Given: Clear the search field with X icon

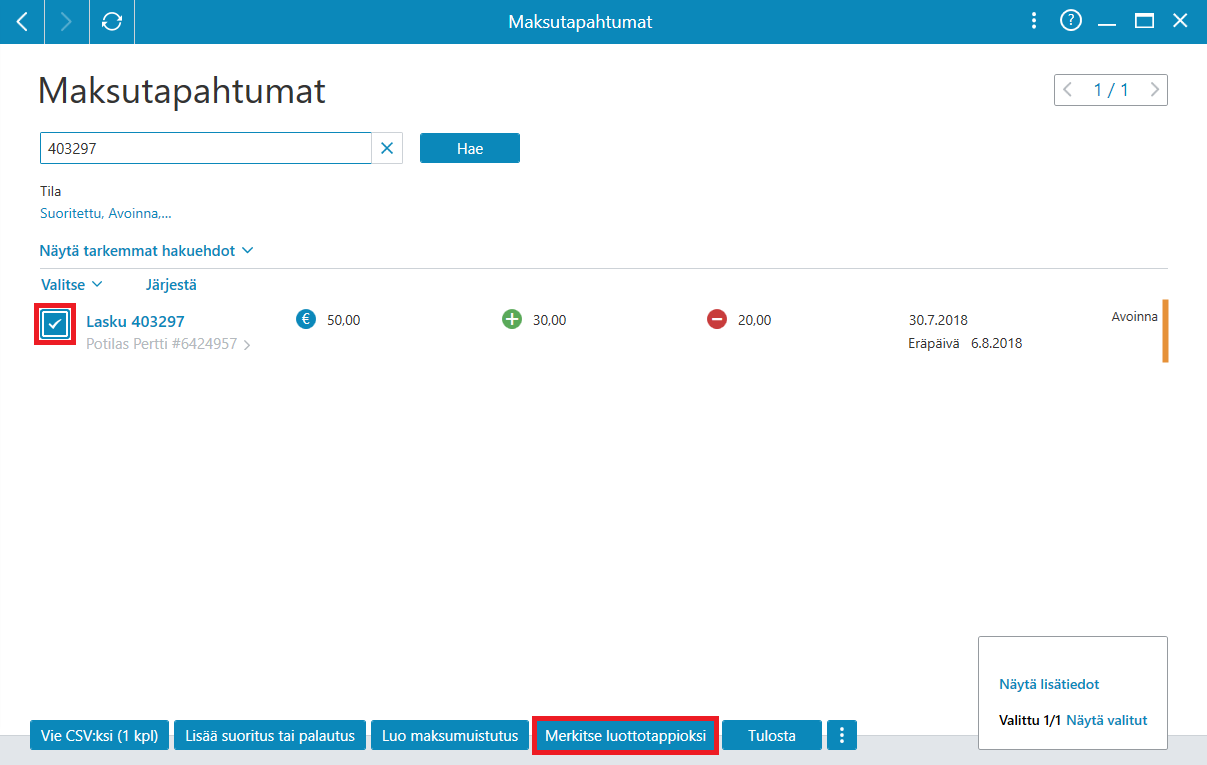Looking at the screenshot, I should click(387, 148).
